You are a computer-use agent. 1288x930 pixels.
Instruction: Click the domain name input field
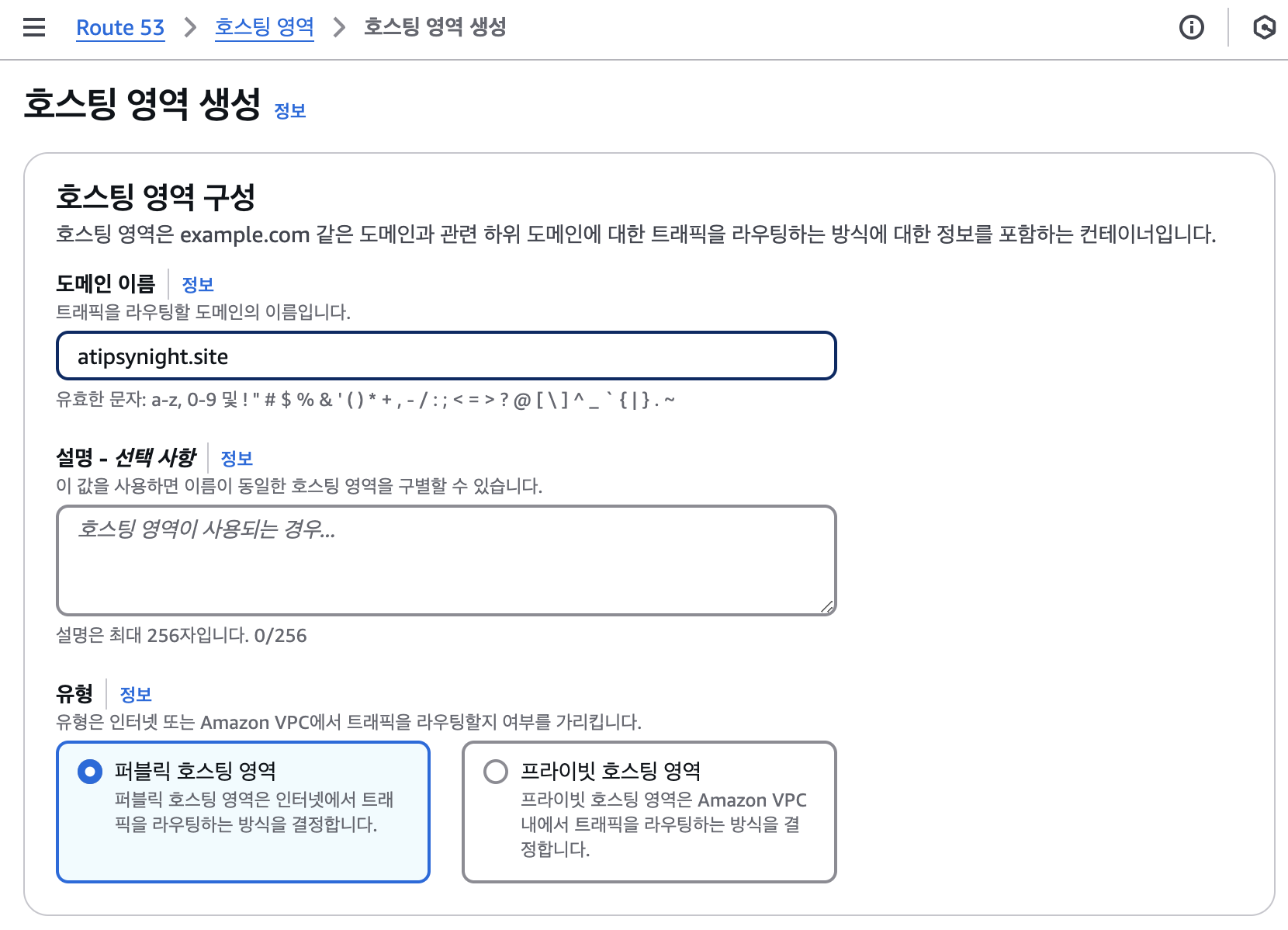tap(446, 356)
